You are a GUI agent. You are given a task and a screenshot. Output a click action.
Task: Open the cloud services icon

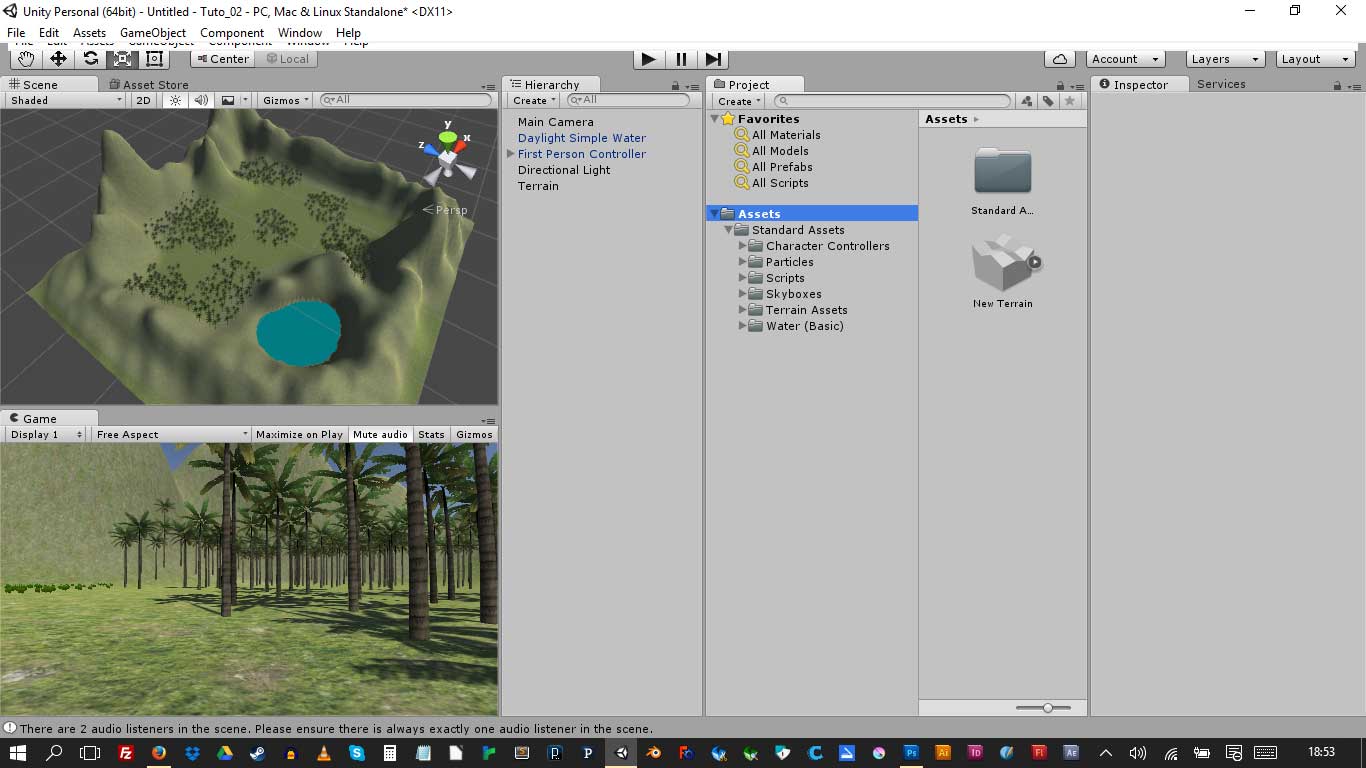(1059, 59)
